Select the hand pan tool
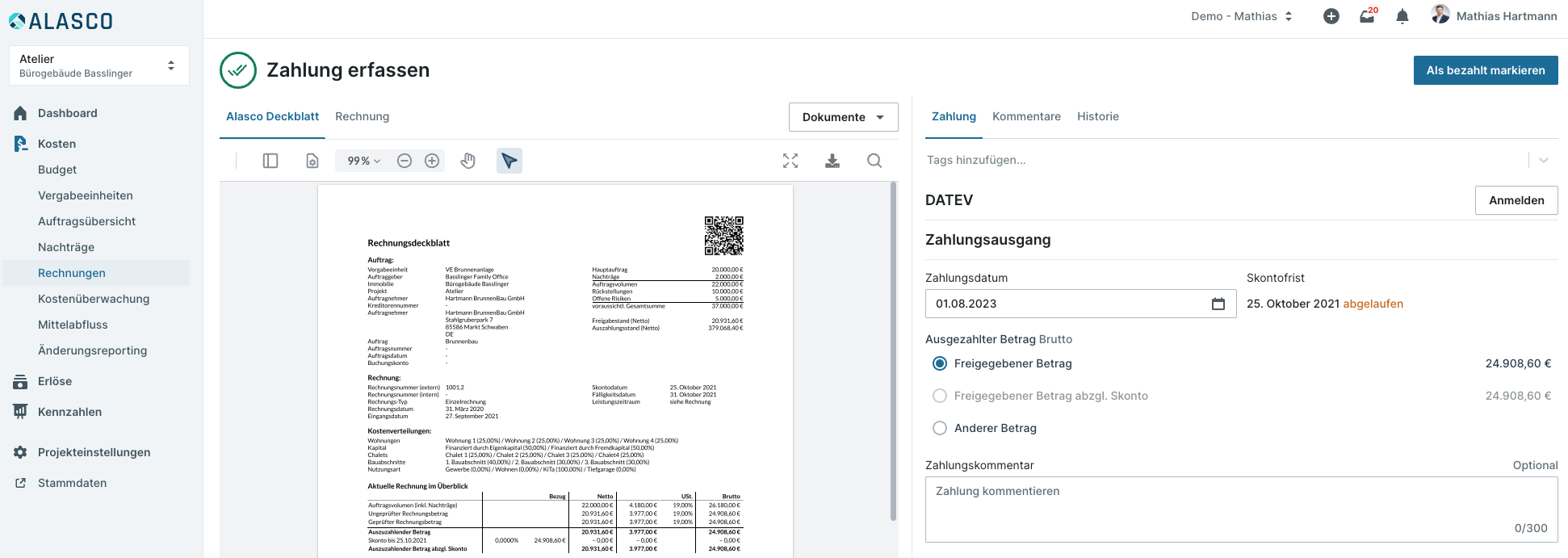Image resolution: width=1568 pixels, height=558 pixels. pyautogui.click(x=468, y=161)
